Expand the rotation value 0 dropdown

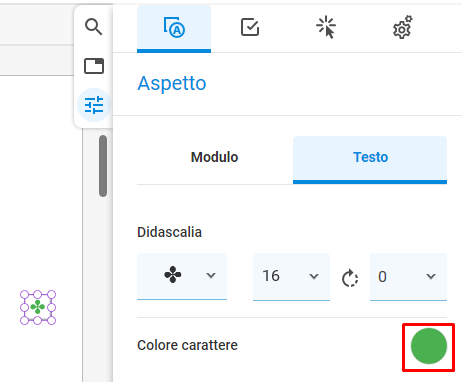(x=408, y=276)
